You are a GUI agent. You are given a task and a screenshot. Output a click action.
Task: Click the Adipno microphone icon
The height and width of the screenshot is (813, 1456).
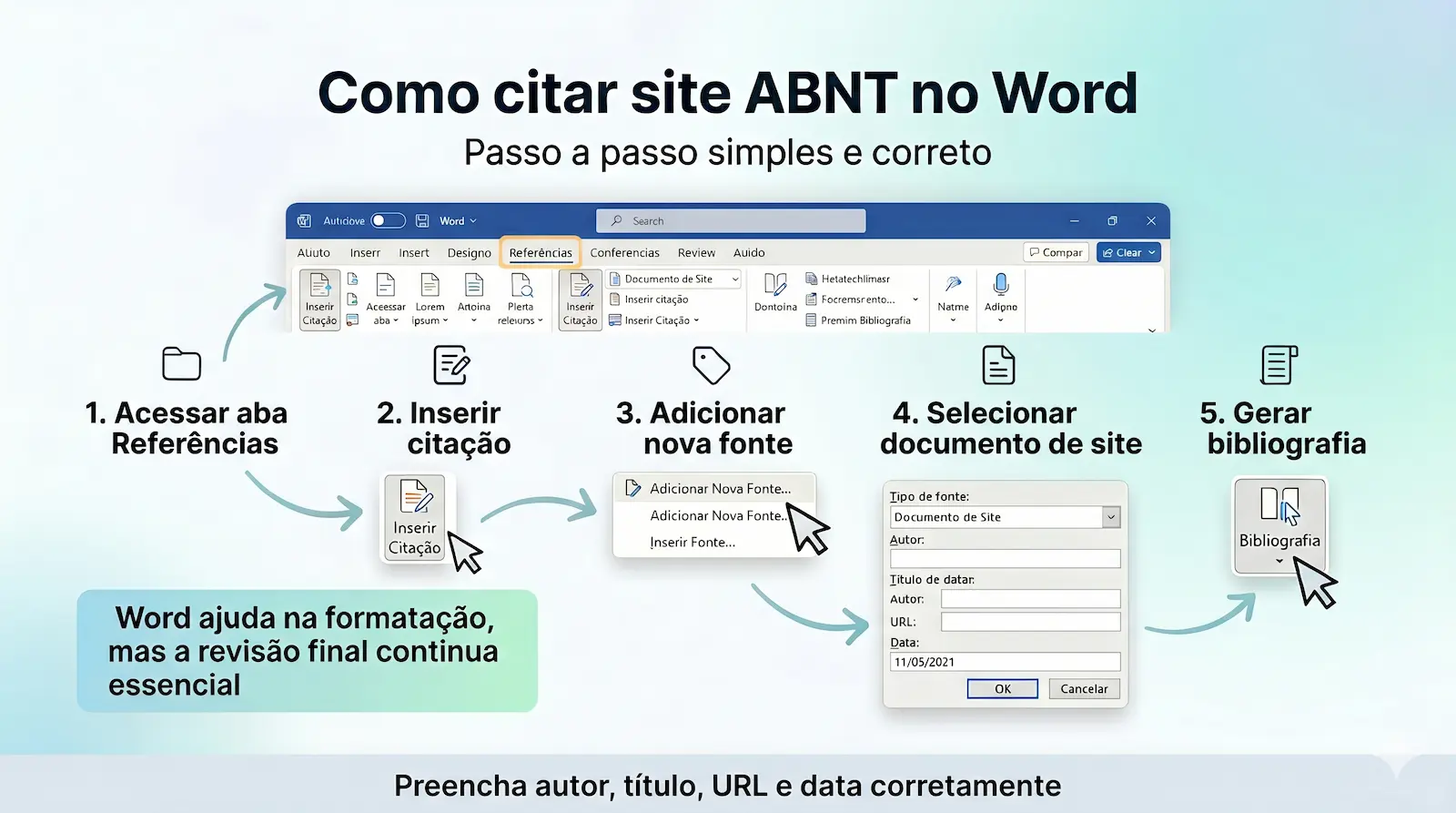pos(1001,285)
